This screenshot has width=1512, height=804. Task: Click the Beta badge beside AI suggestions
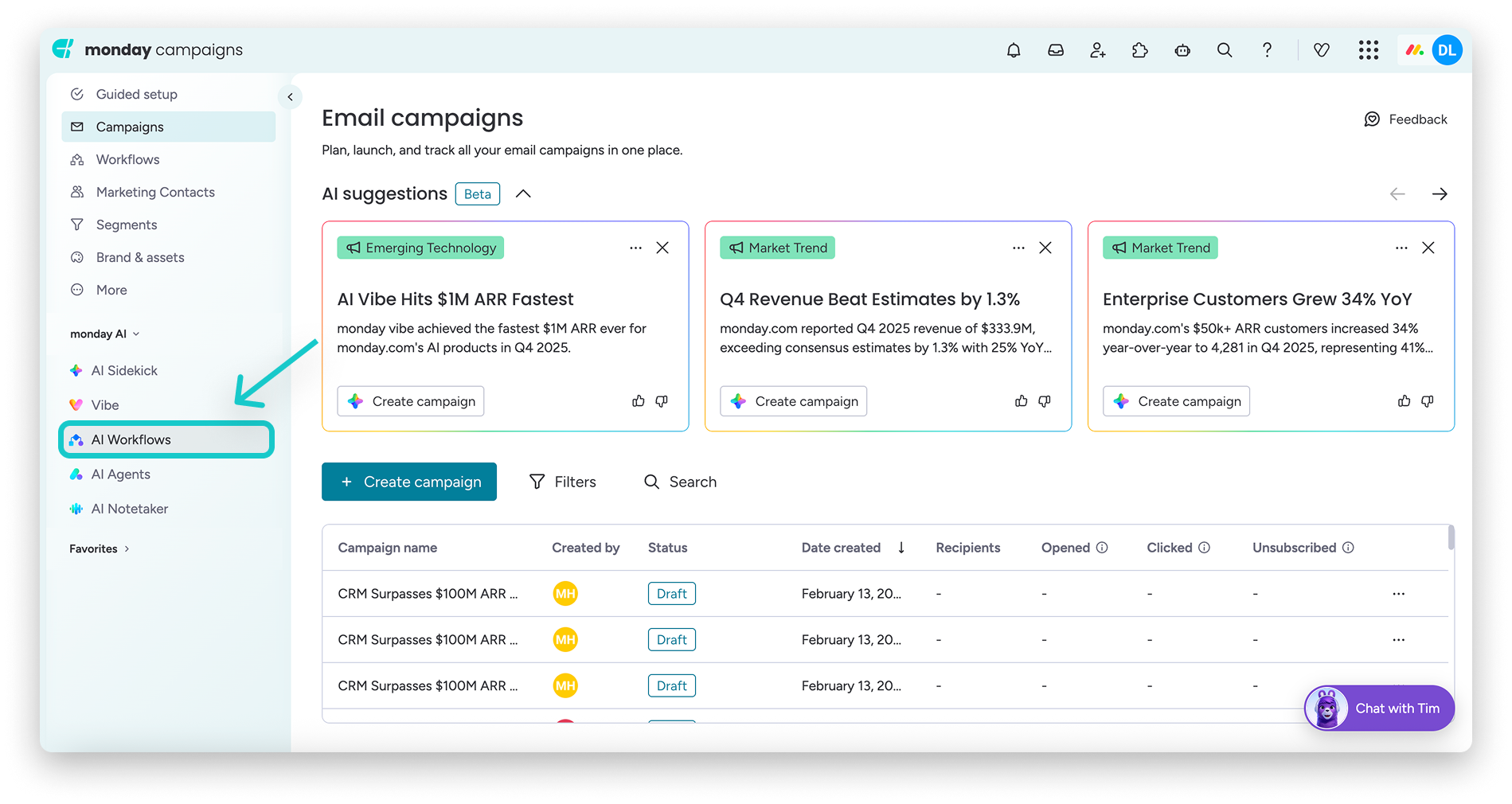478,194
